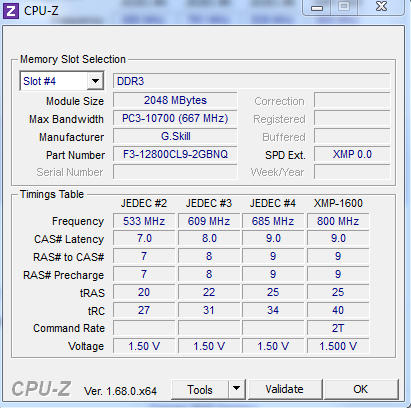Click the 2T Command Rate cell
Viewport: 411px width, 408px height.
click(x=338, y=328)
